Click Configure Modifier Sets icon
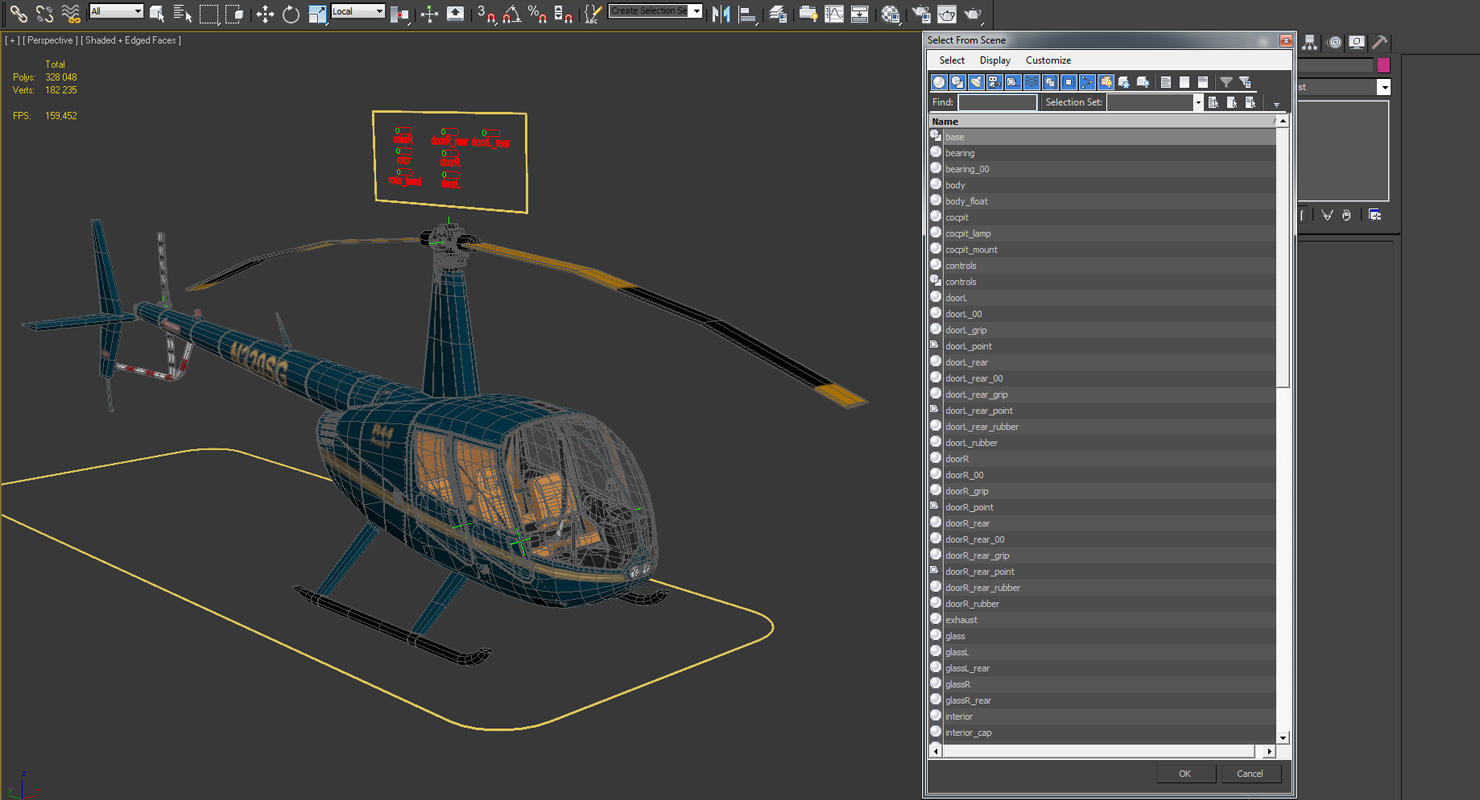The height and width of the screenshot is (800, 1480). 1375,215
